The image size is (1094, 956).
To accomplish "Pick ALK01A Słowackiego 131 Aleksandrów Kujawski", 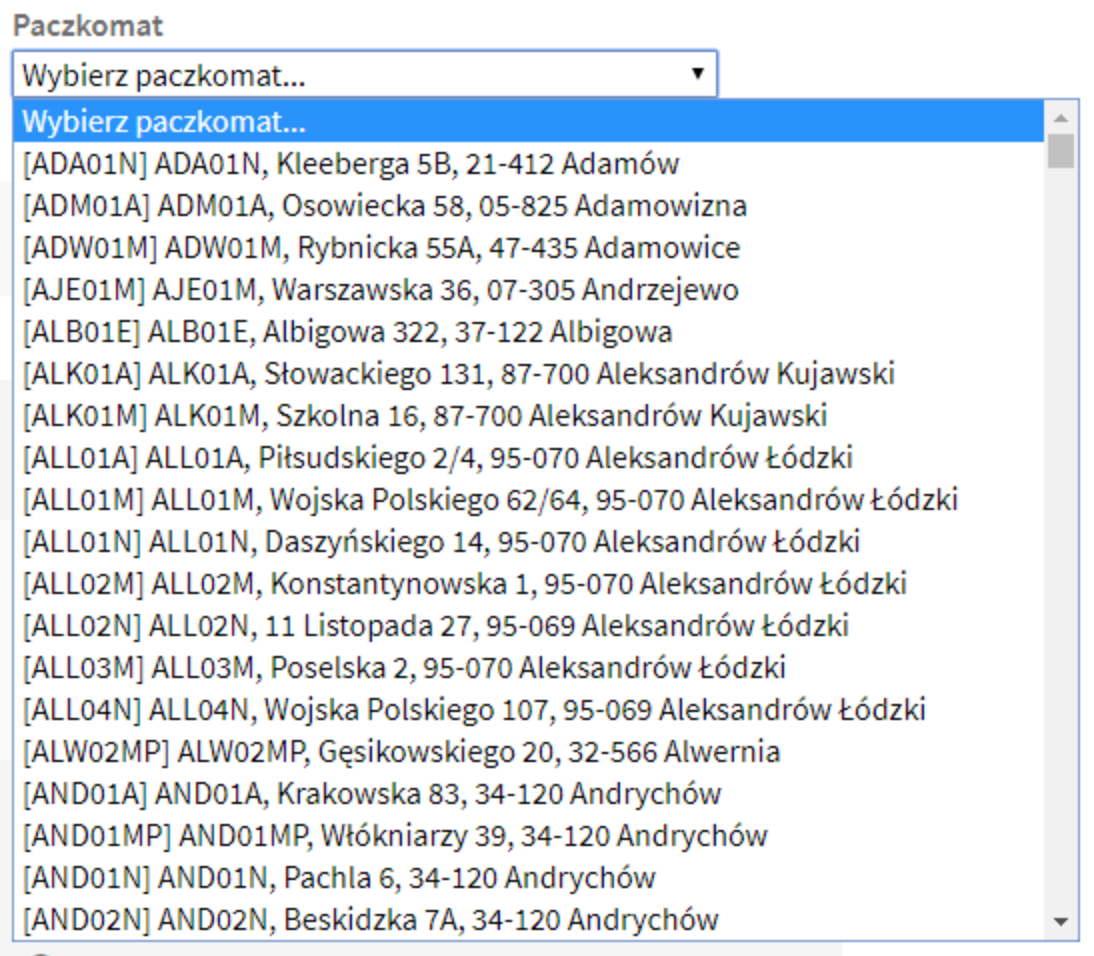I will coord(458,374).
